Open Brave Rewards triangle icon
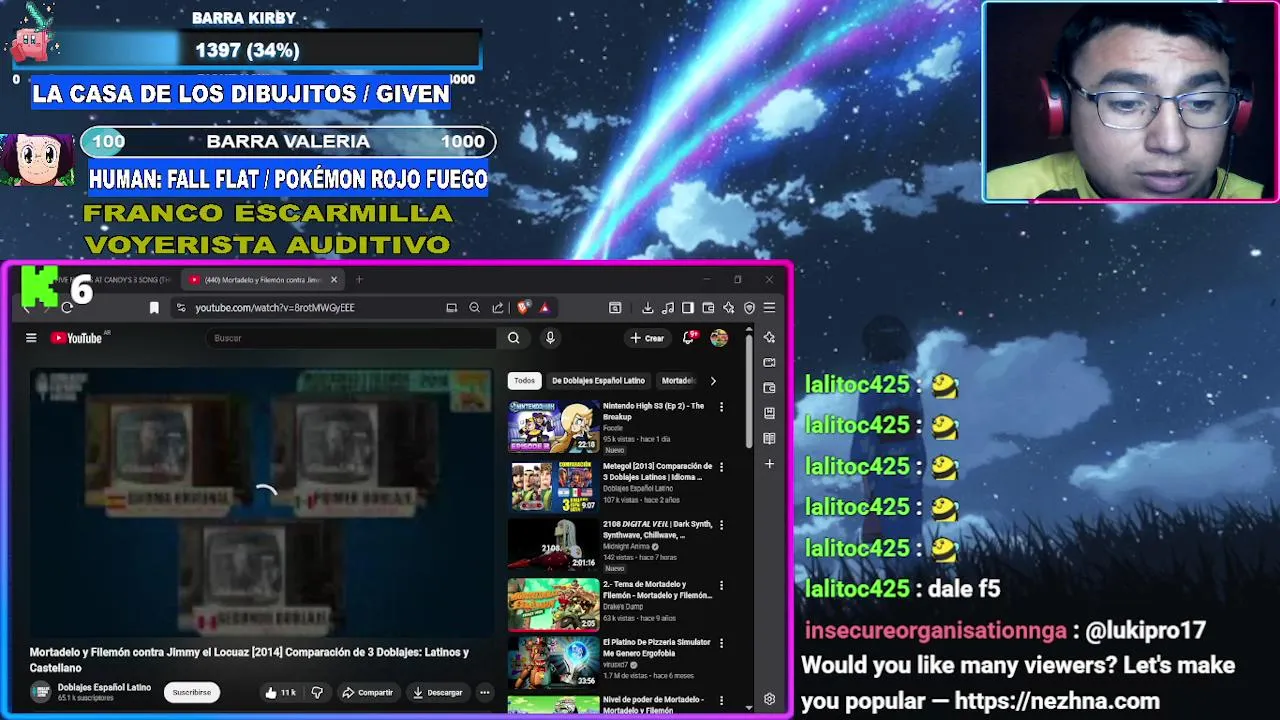Viewport: 1280px width, 720px height. 544,308
